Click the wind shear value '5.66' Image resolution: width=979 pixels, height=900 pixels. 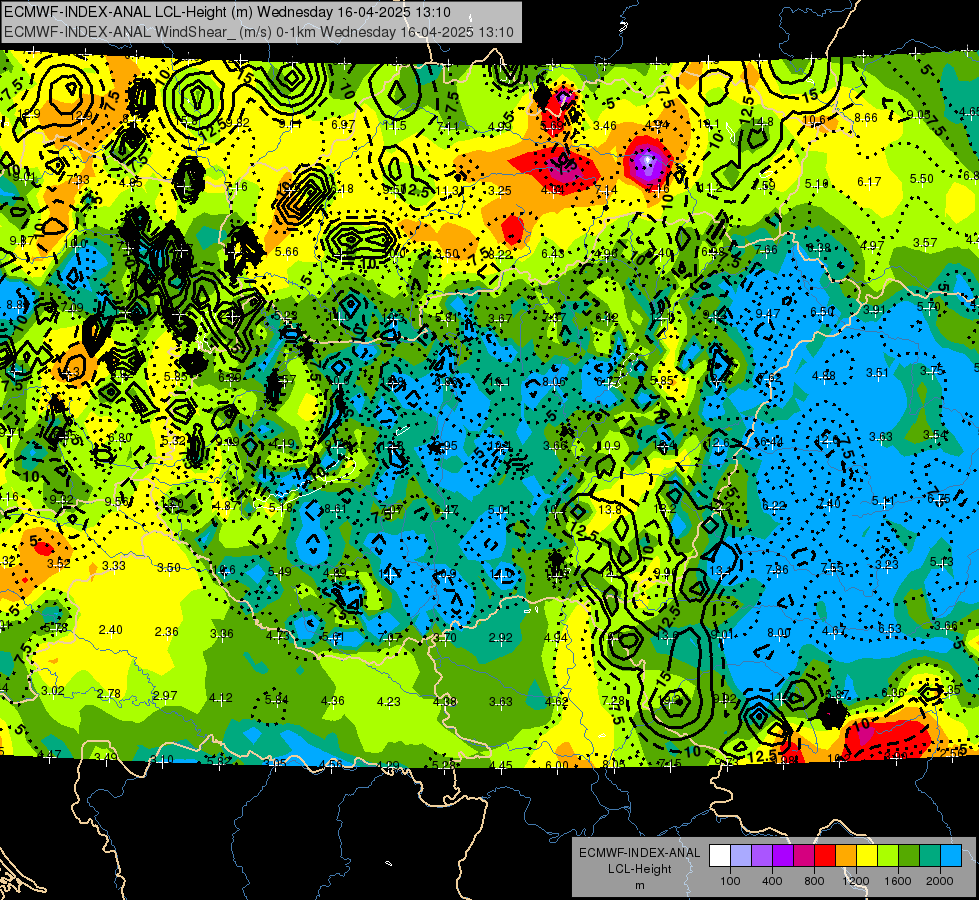coord(287,252)
